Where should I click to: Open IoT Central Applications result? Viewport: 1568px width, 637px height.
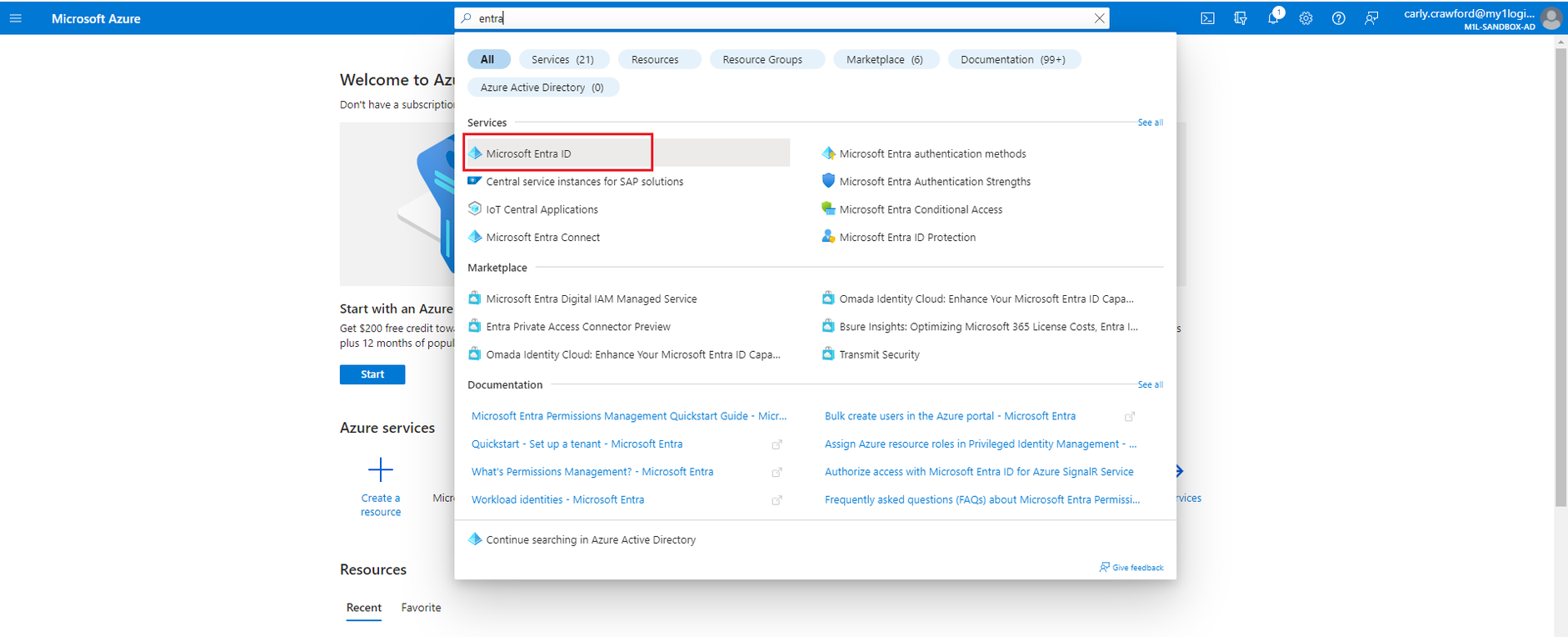pyautogui.click(x=542, y=209)
